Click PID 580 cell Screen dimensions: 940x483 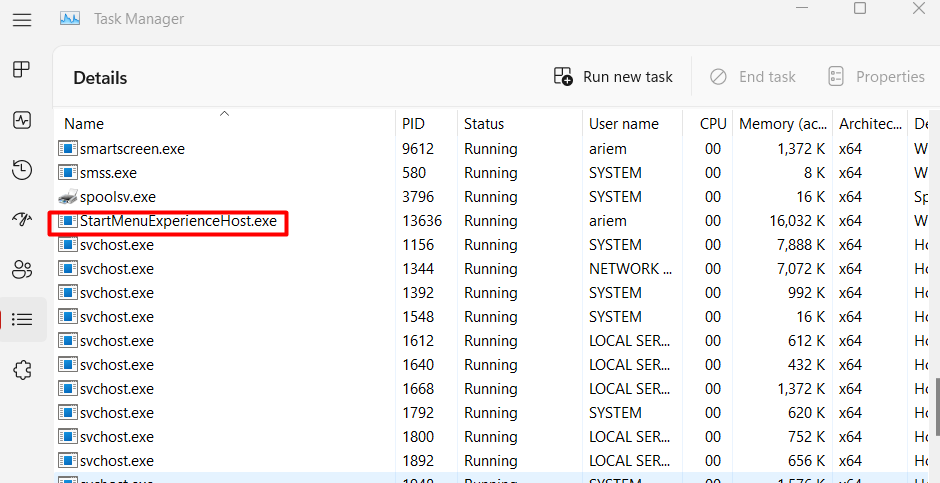click(x=414, y=173)
